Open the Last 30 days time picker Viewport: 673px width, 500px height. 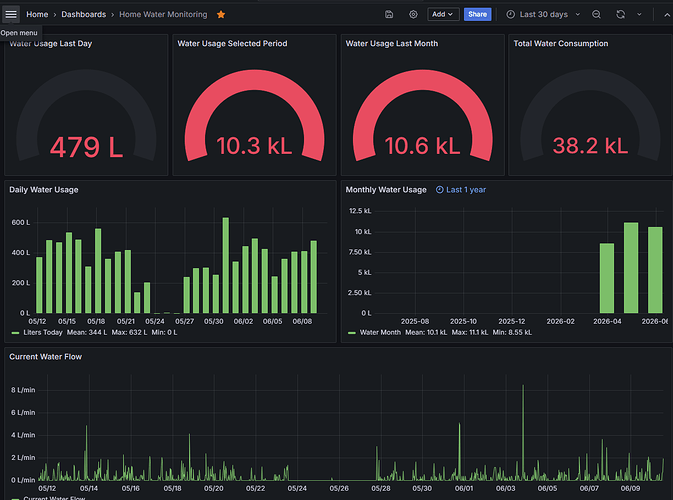point(543,15)
